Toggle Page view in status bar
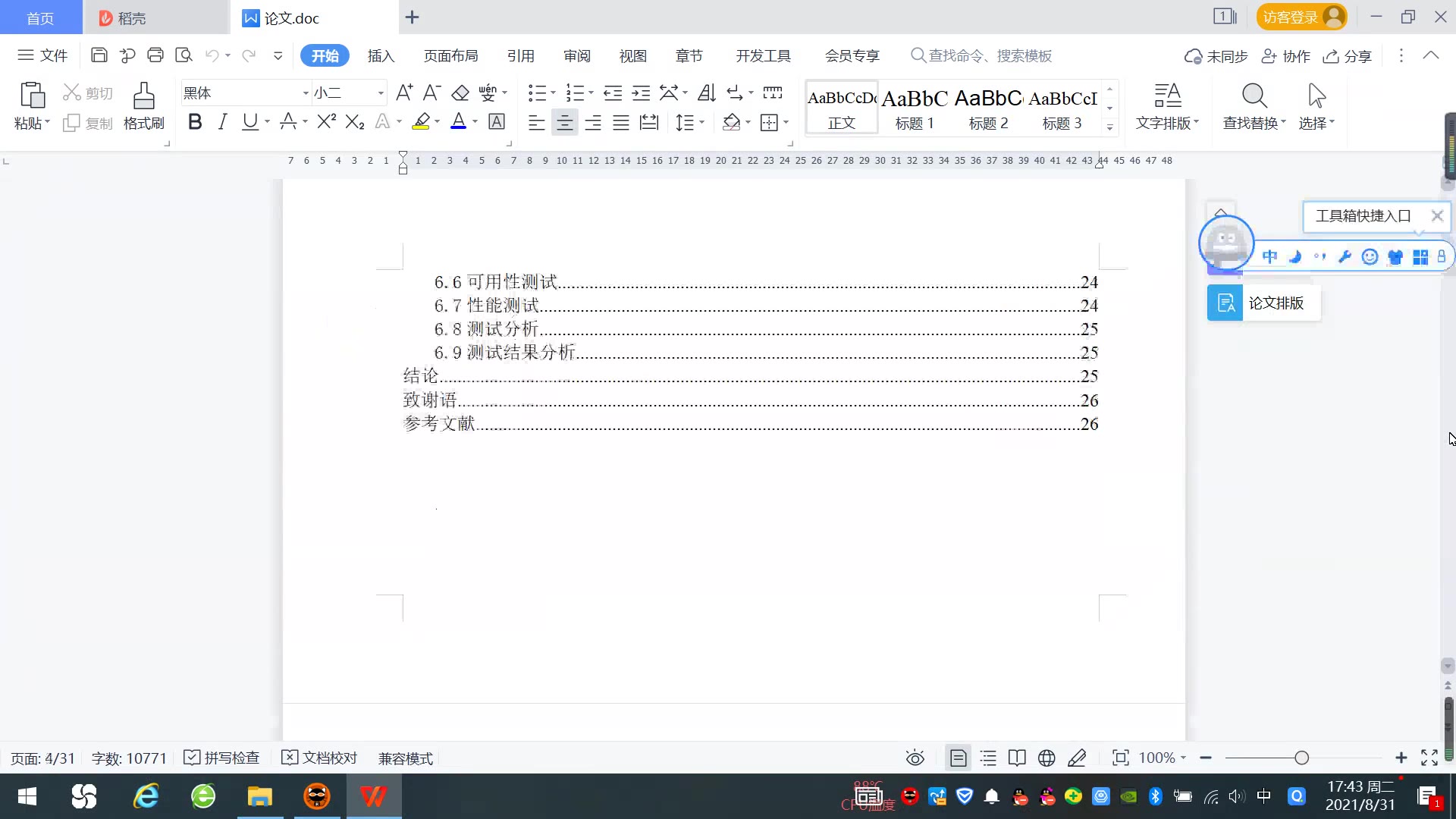 tap(959, 758)
